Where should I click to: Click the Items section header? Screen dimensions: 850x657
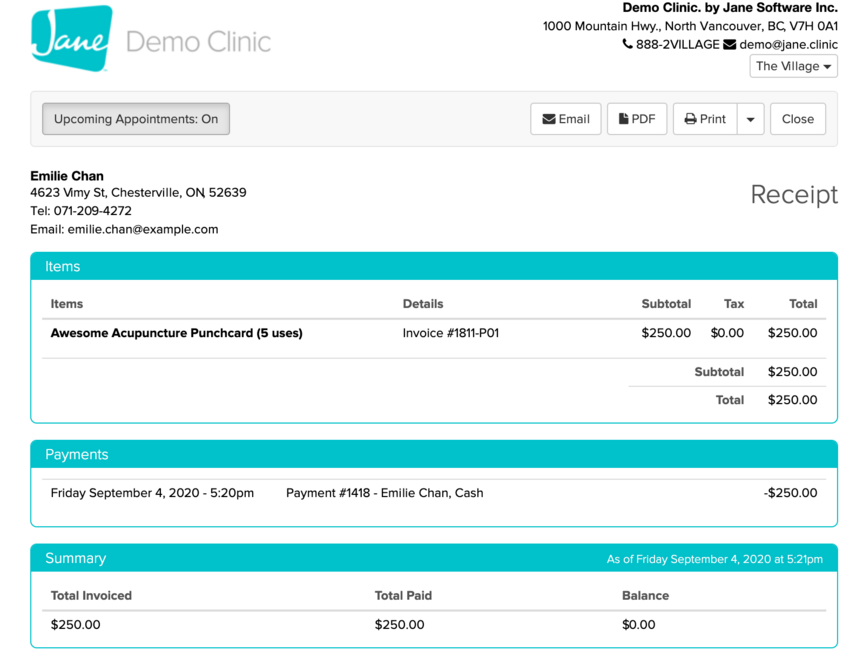click(x=62, y=266)
